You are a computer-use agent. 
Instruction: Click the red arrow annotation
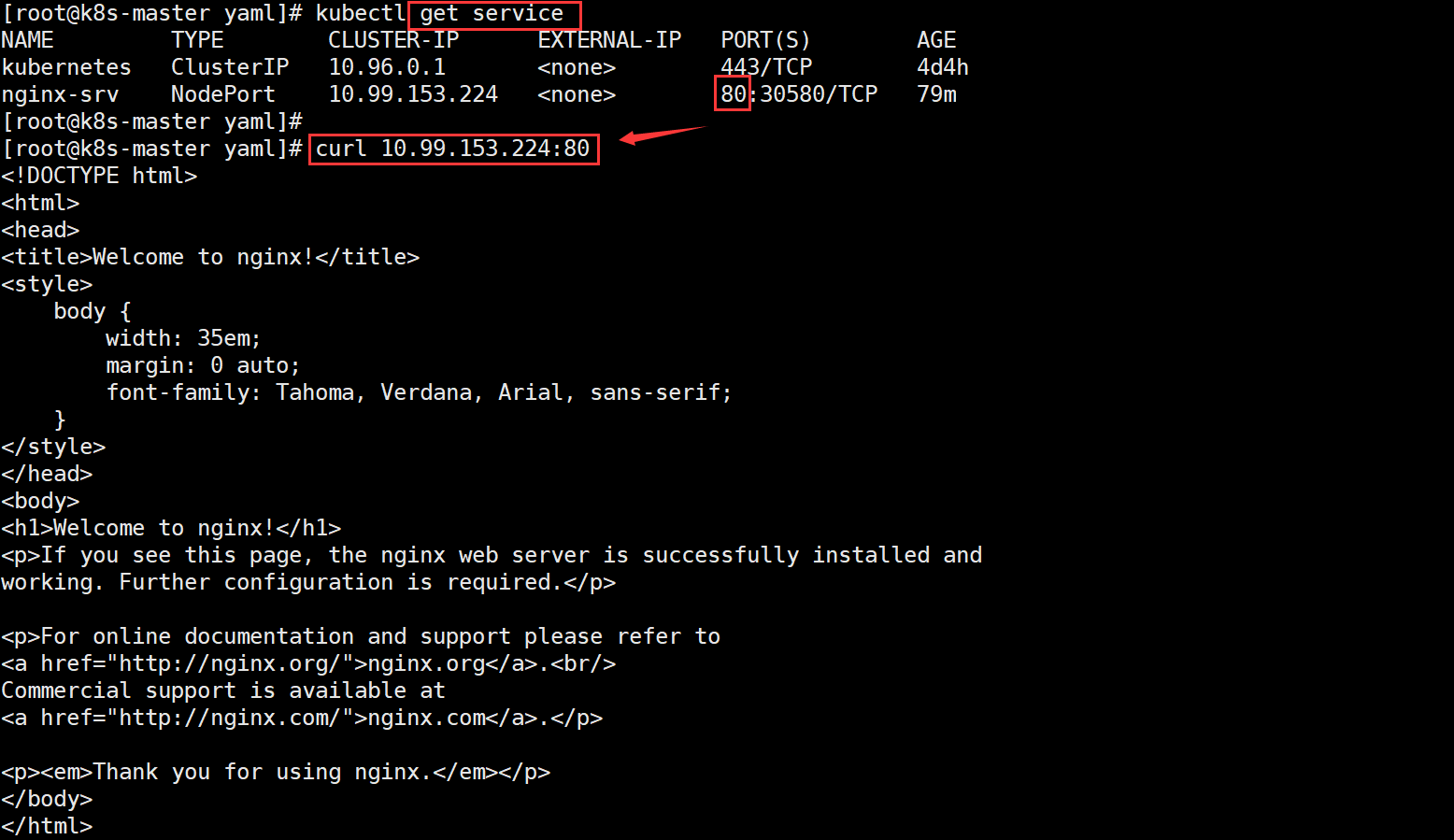[x=659, y=135]
